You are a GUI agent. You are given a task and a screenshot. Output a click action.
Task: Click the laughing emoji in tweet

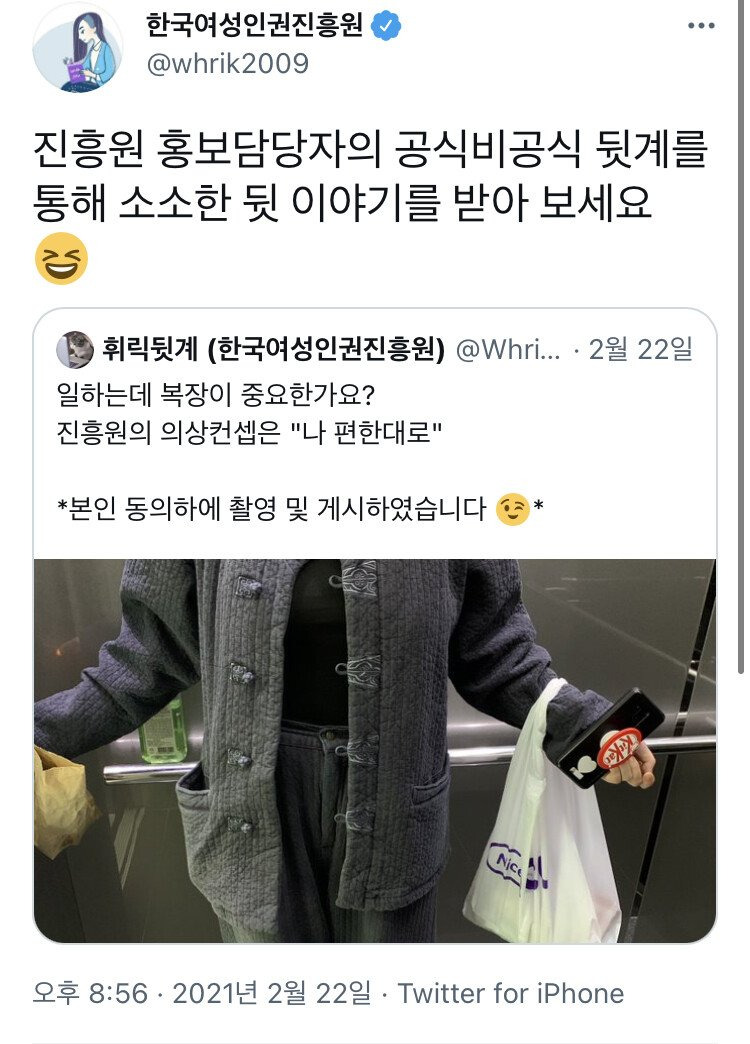61,258
